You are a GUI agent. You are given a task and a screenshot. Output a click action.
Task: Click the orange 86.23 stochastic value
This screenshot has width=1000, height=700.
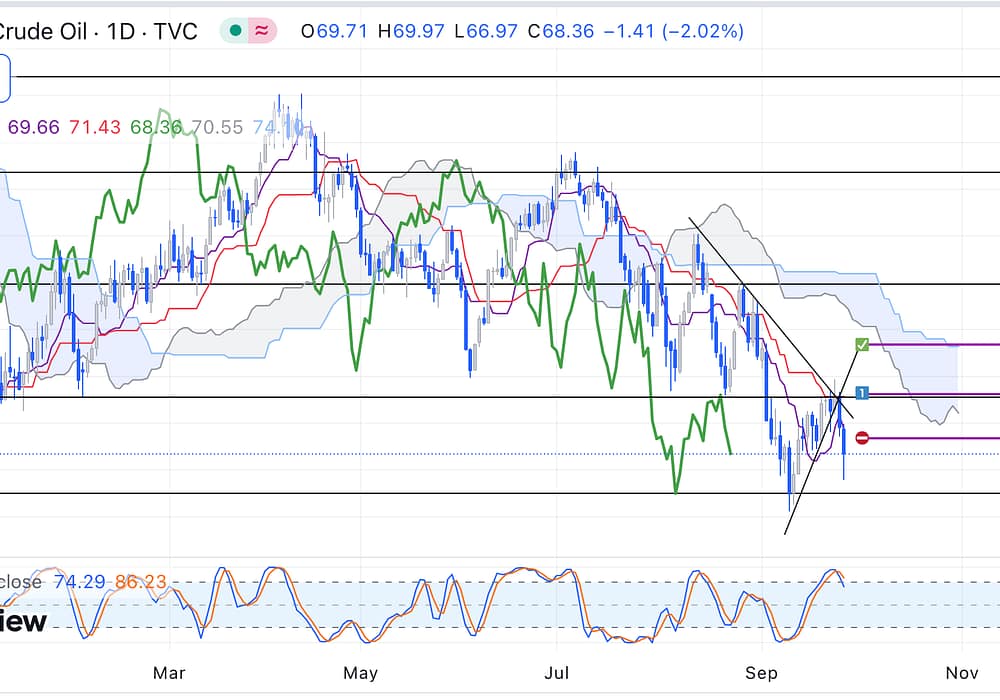[140, 582]
